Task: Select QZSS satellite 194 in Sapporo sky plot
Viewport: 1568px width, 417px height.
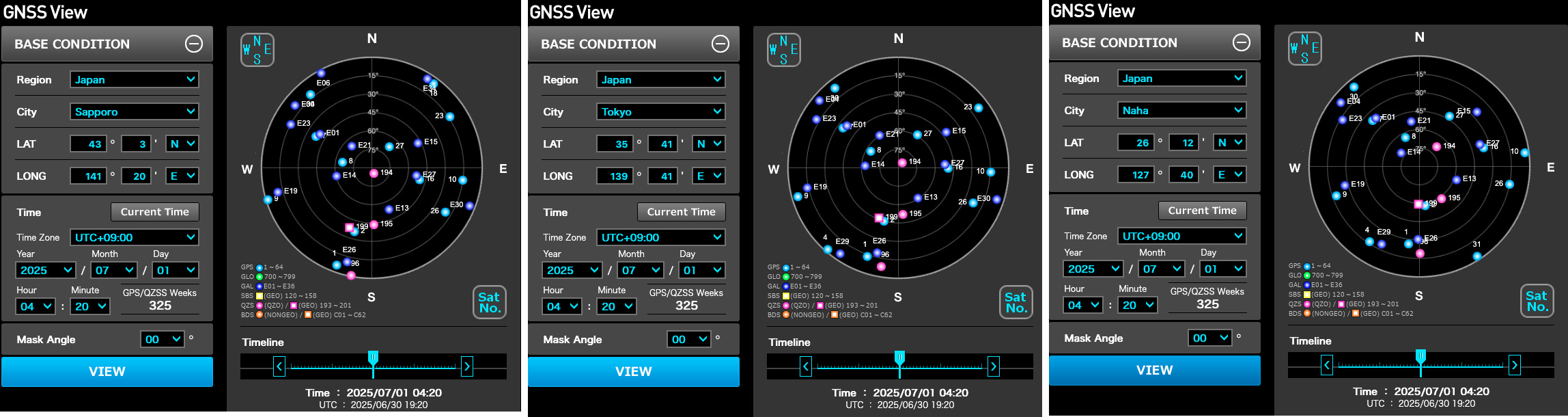Action: 374,173
